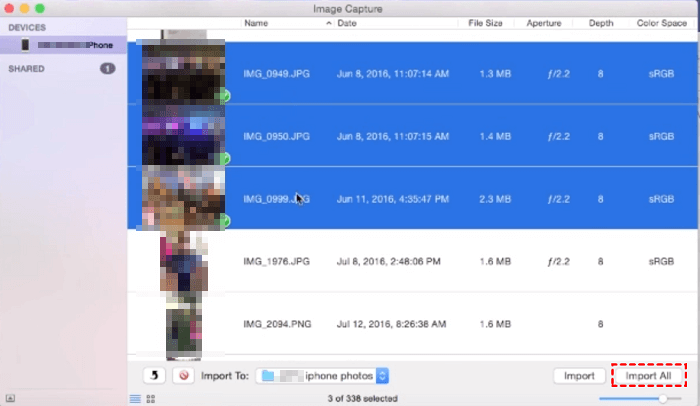
Task: Click green checkmark badge on IMG_0949 thumbnail
Action: point(225,96)
